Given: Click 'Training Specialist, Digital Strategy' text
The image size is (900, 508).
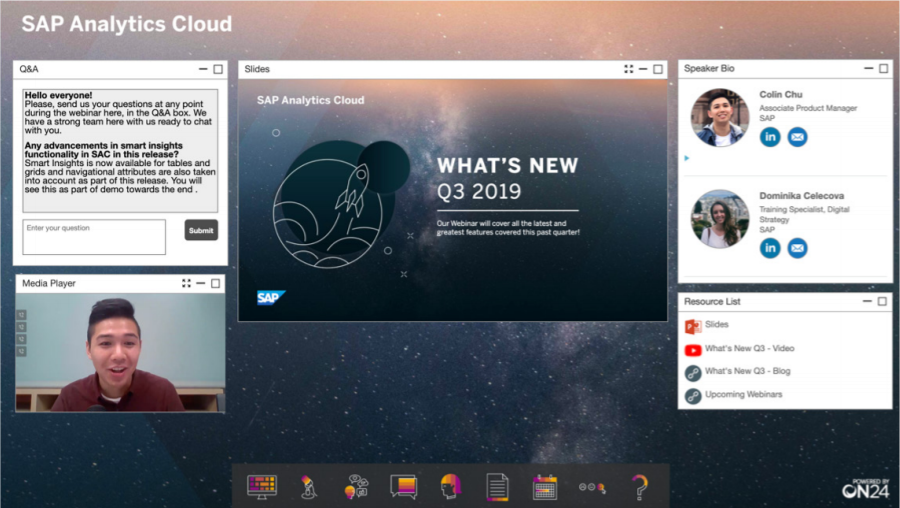Looking at the screenshot, I should click(x=804, y=214).
